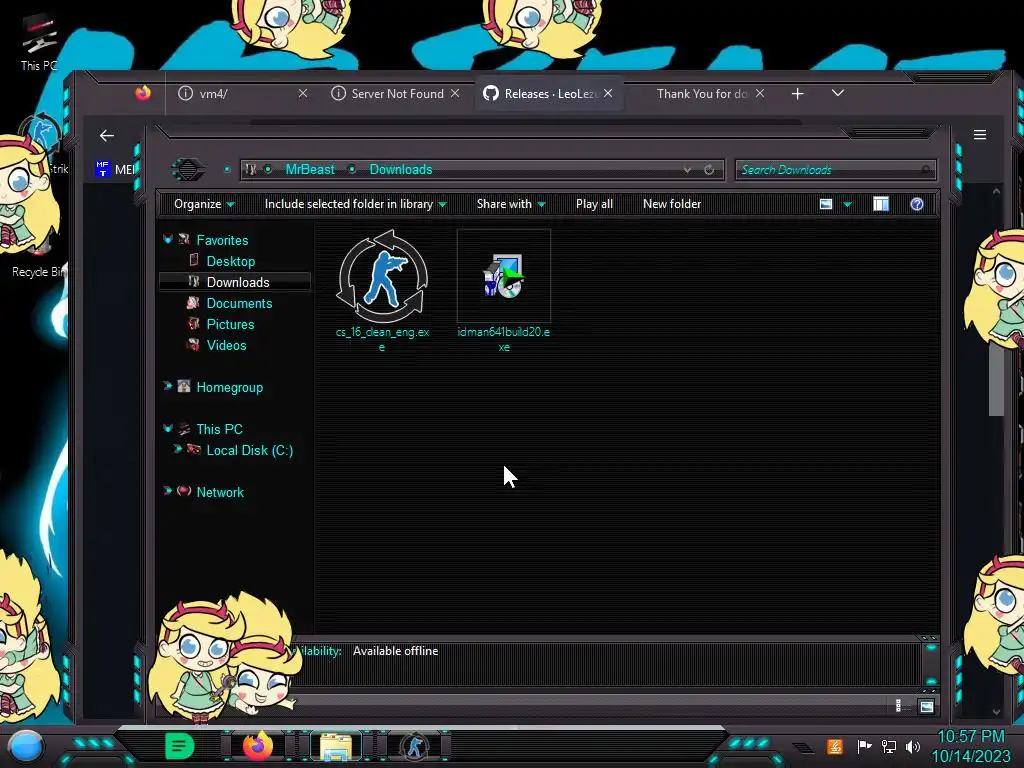Open the Share with dropdown
The height and width of the screenshot is (768, 1024).
click(511, 204)
